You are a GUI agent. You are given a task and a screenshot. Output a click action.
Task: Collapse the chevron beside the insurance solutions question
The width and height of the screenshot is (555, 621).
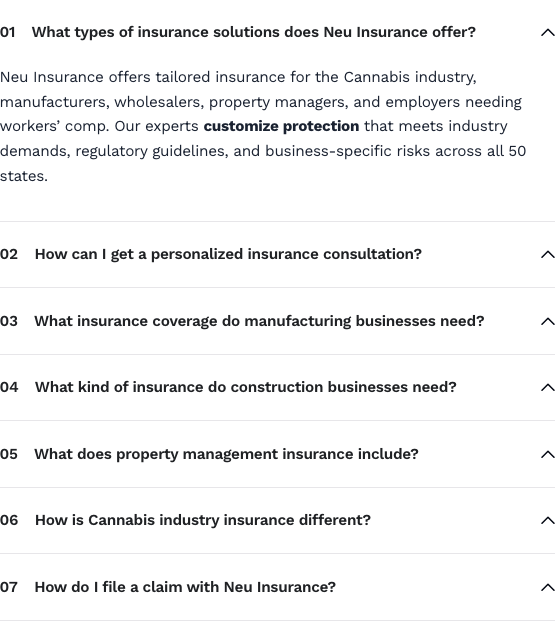pyautogui.click(x=547, y=32)
